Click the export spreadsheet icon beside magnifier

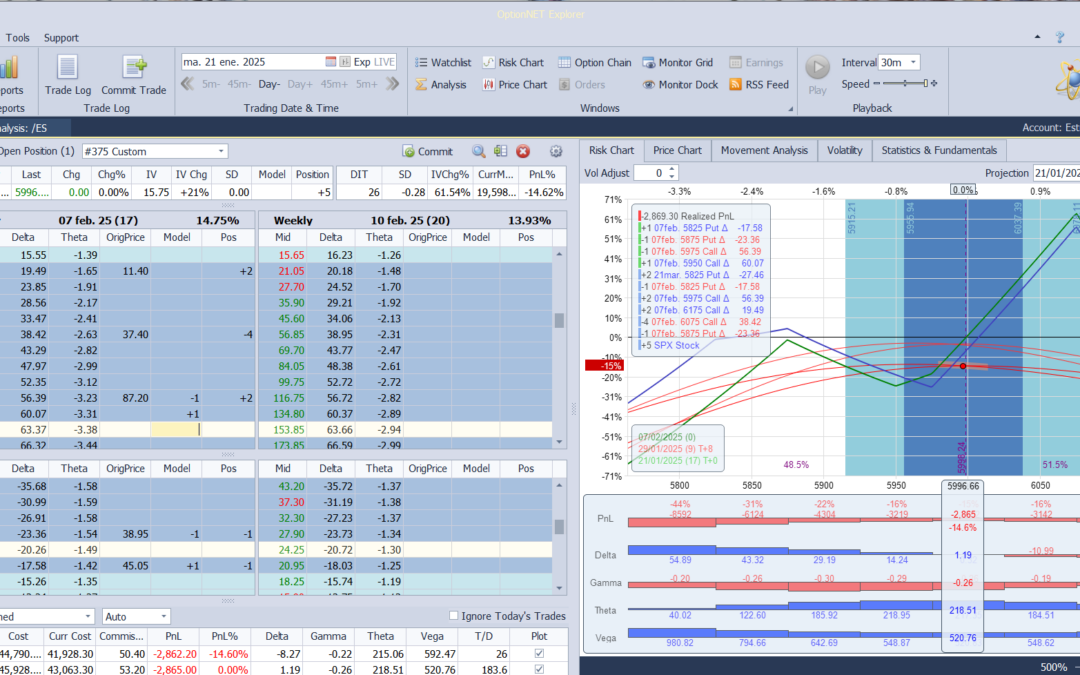[500, 152]
